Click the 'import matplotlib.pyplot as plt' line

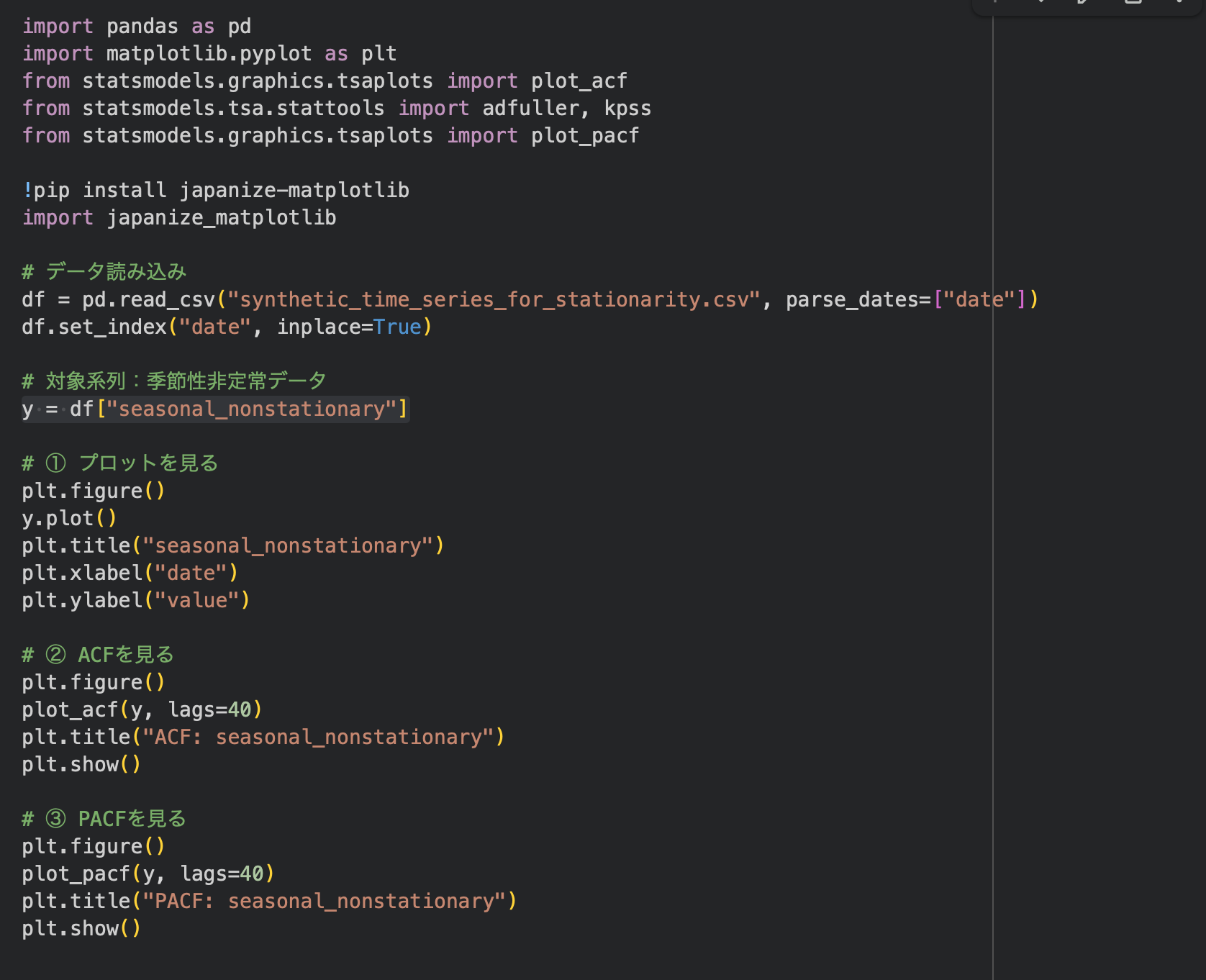[x=209, y=54]
